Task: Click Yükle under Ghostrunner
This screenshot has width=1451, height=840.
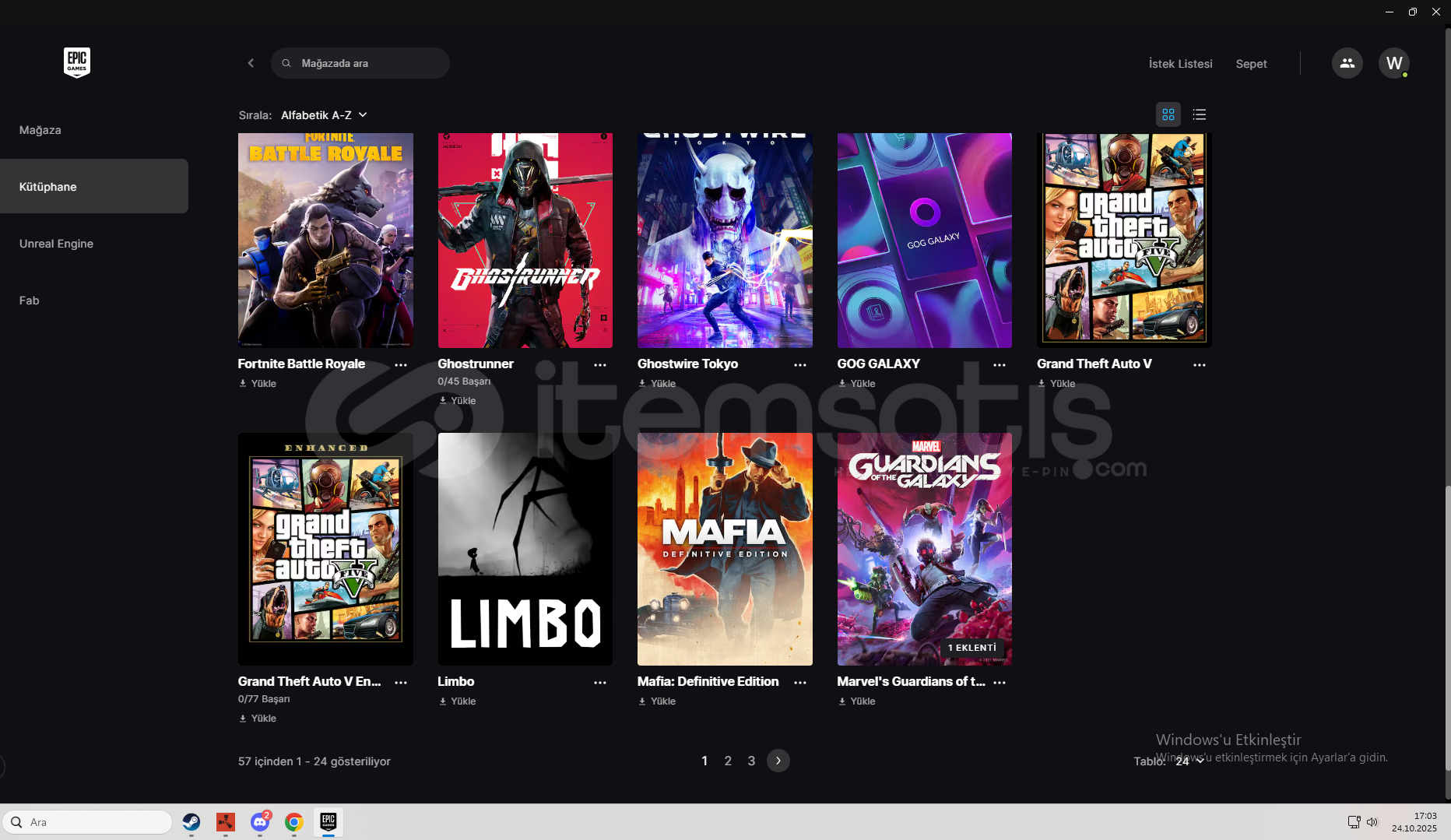Action: [457, 401]
